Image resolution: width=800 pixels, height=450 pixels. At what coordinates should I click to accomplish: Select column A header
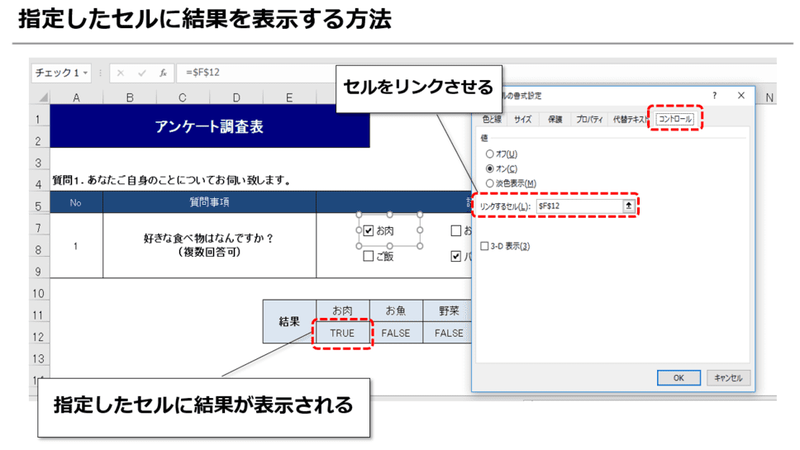pos(76,97)
